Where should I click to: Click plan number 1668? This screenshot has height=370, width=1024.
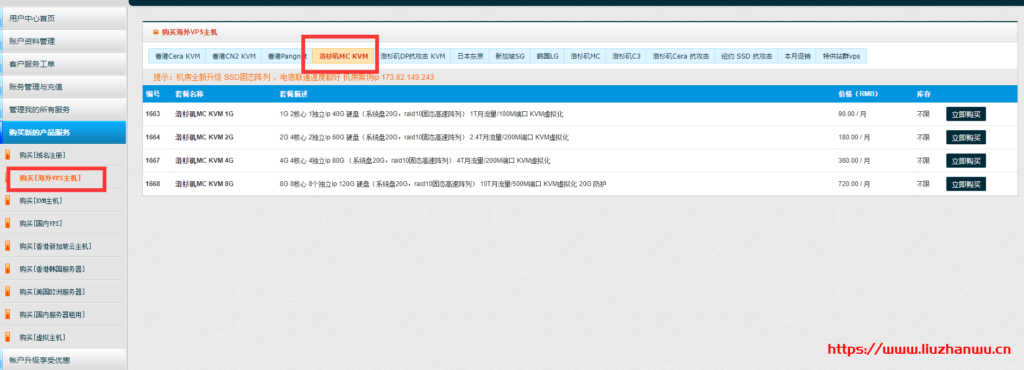point(153,184)
